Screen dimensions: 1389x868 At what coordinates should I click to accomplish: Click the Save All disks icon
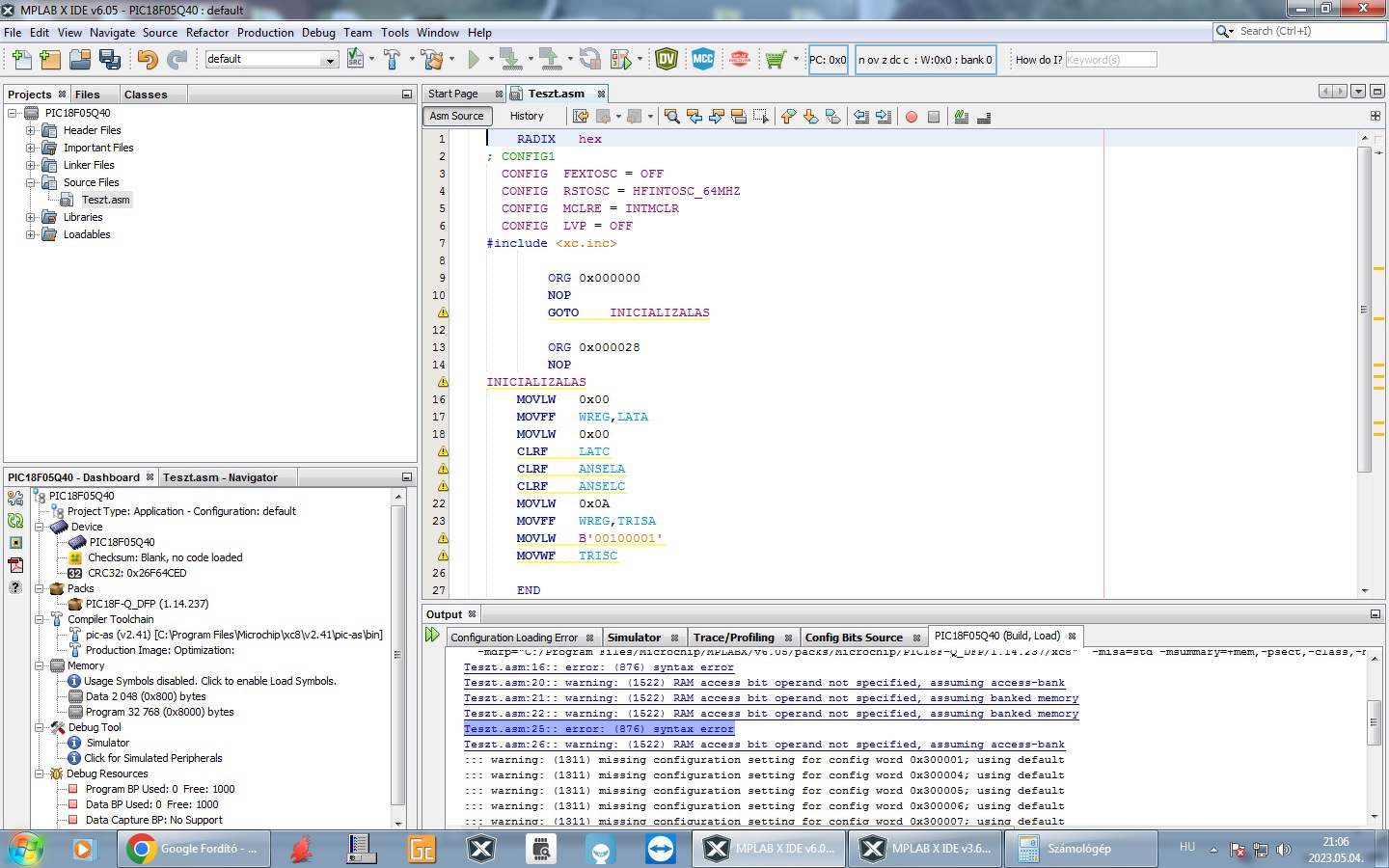coord(110,60)
